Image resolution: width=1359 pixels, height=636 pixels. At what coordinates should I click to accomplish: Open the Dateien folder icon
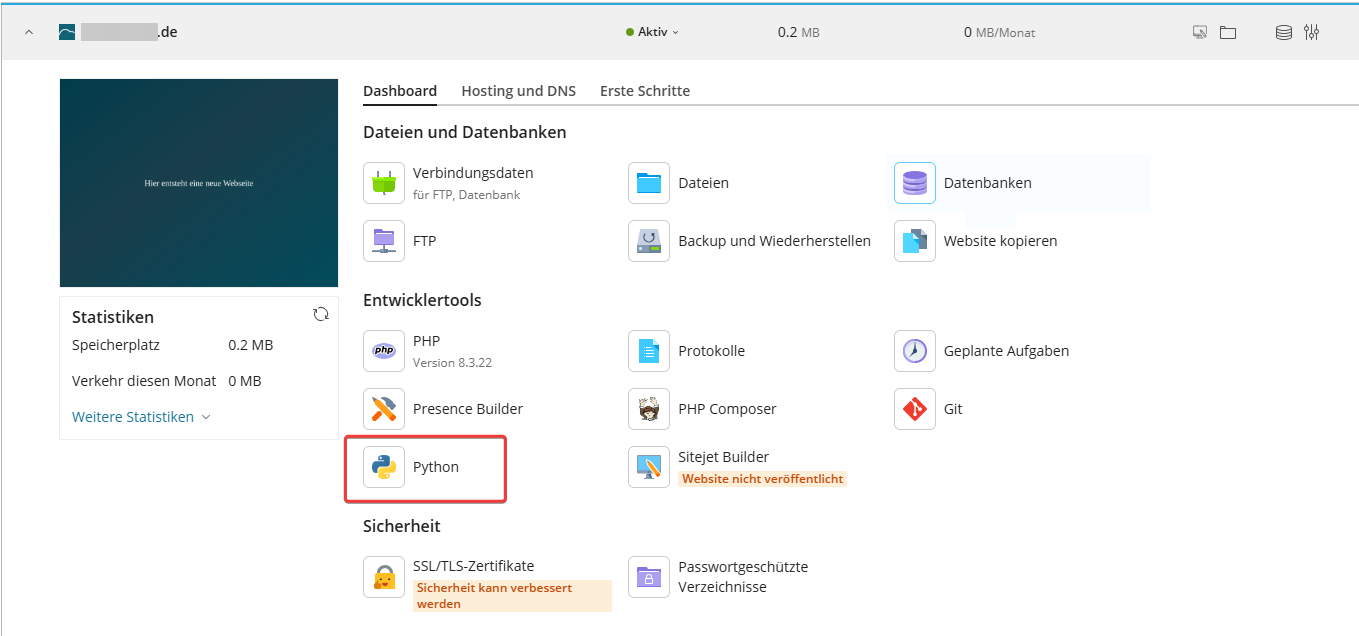tap(649, 183)
